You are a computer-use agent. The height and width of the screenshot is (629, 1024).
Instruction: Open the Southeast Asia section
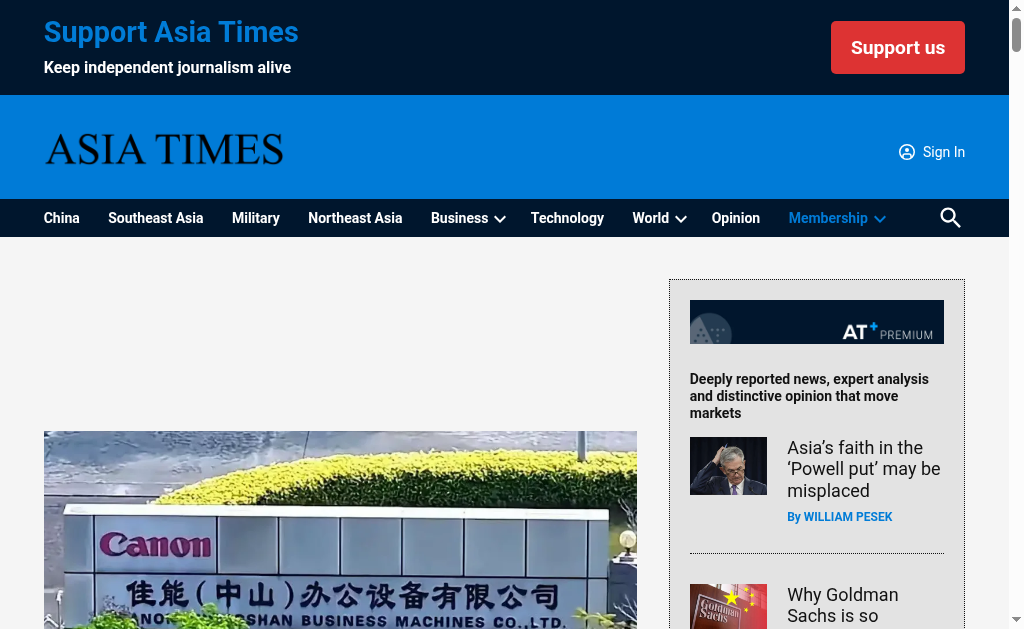(155, 218)
